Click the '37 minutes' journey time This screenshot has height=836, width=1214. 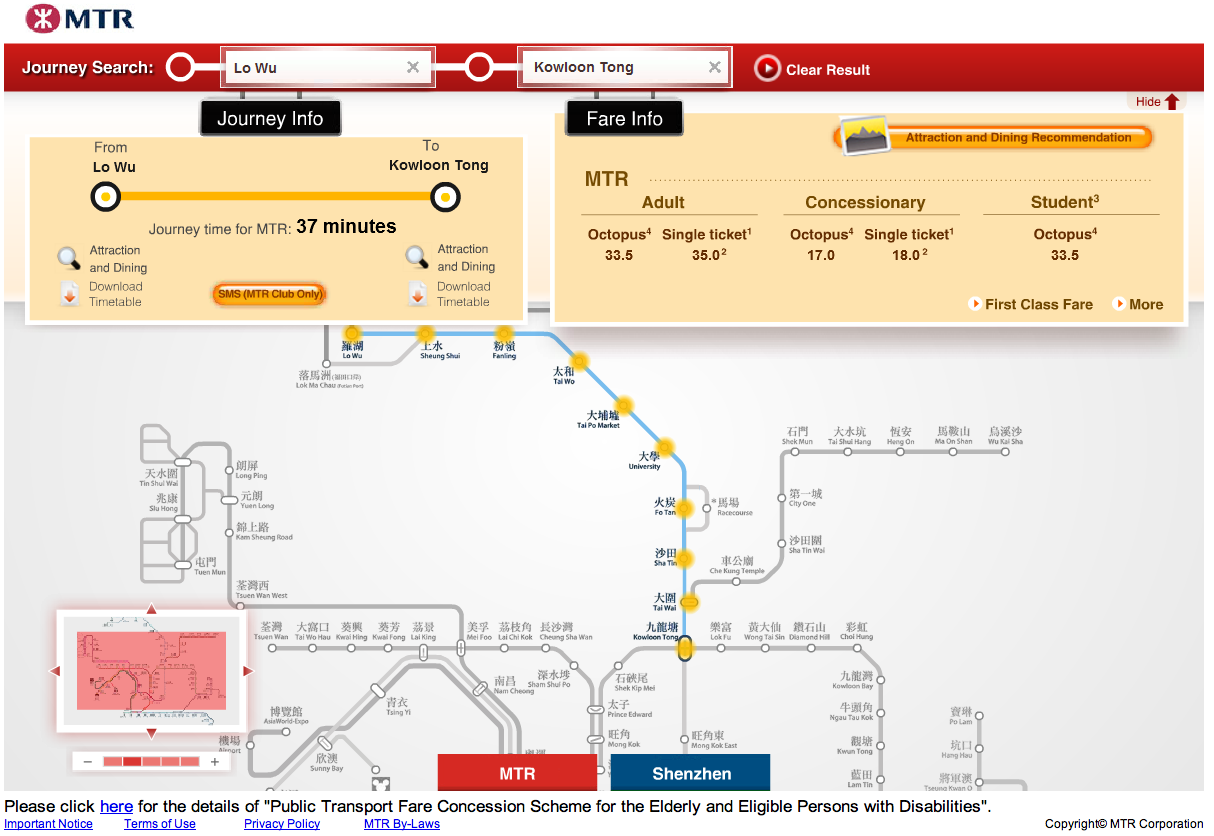click(x=346, y=226)
